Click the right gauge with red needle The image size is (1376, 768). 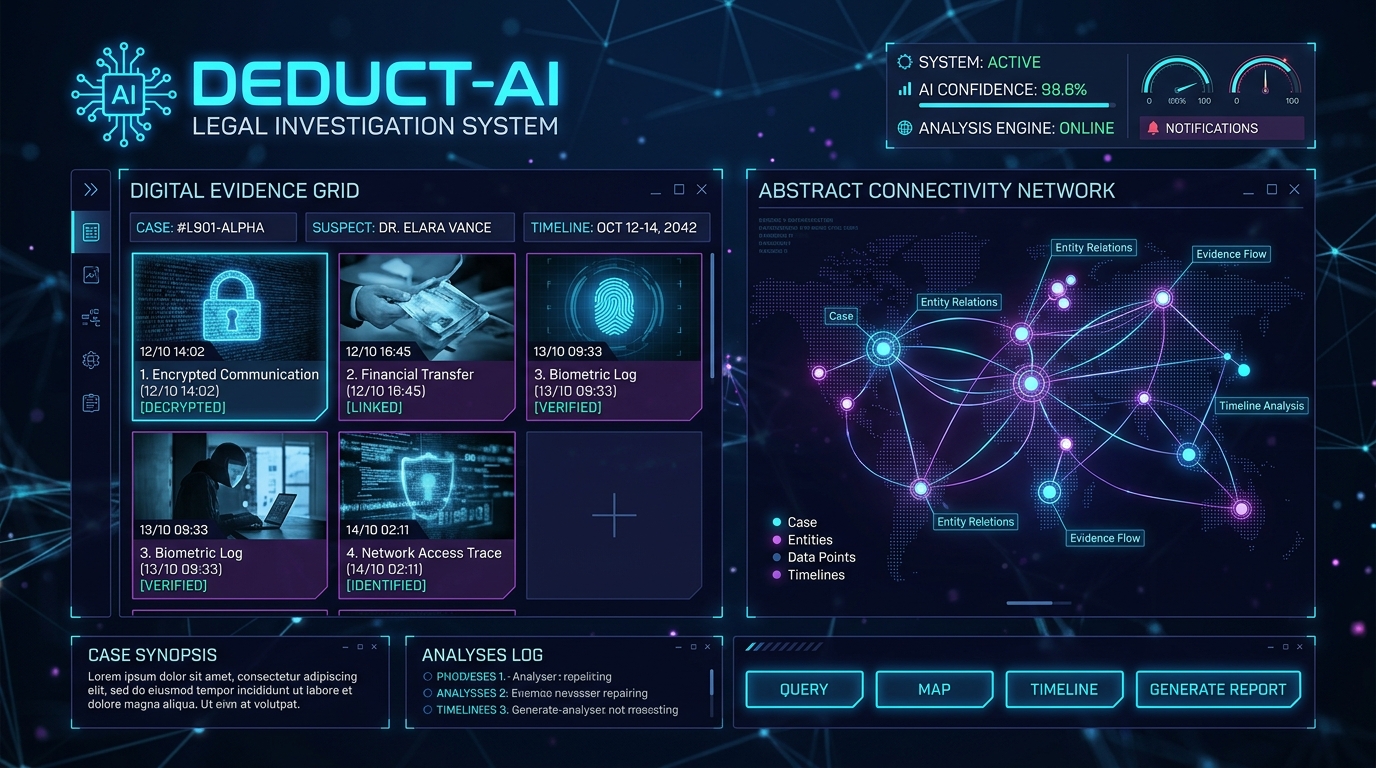pos(1265,80)
